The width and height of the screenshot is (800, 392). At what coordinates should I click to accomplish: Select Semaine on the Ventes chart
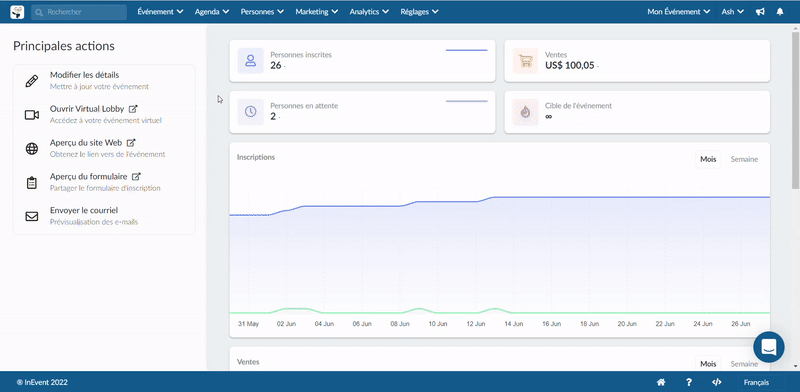(x=744, y=364)
